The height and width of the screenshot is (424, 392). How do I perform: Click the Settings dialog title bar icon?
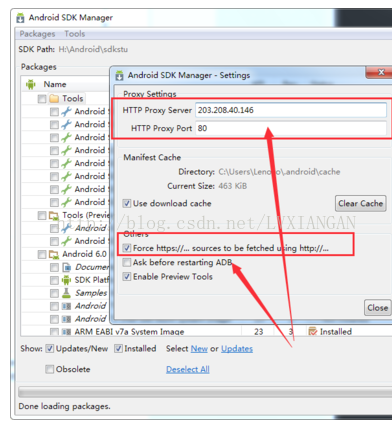119,76
